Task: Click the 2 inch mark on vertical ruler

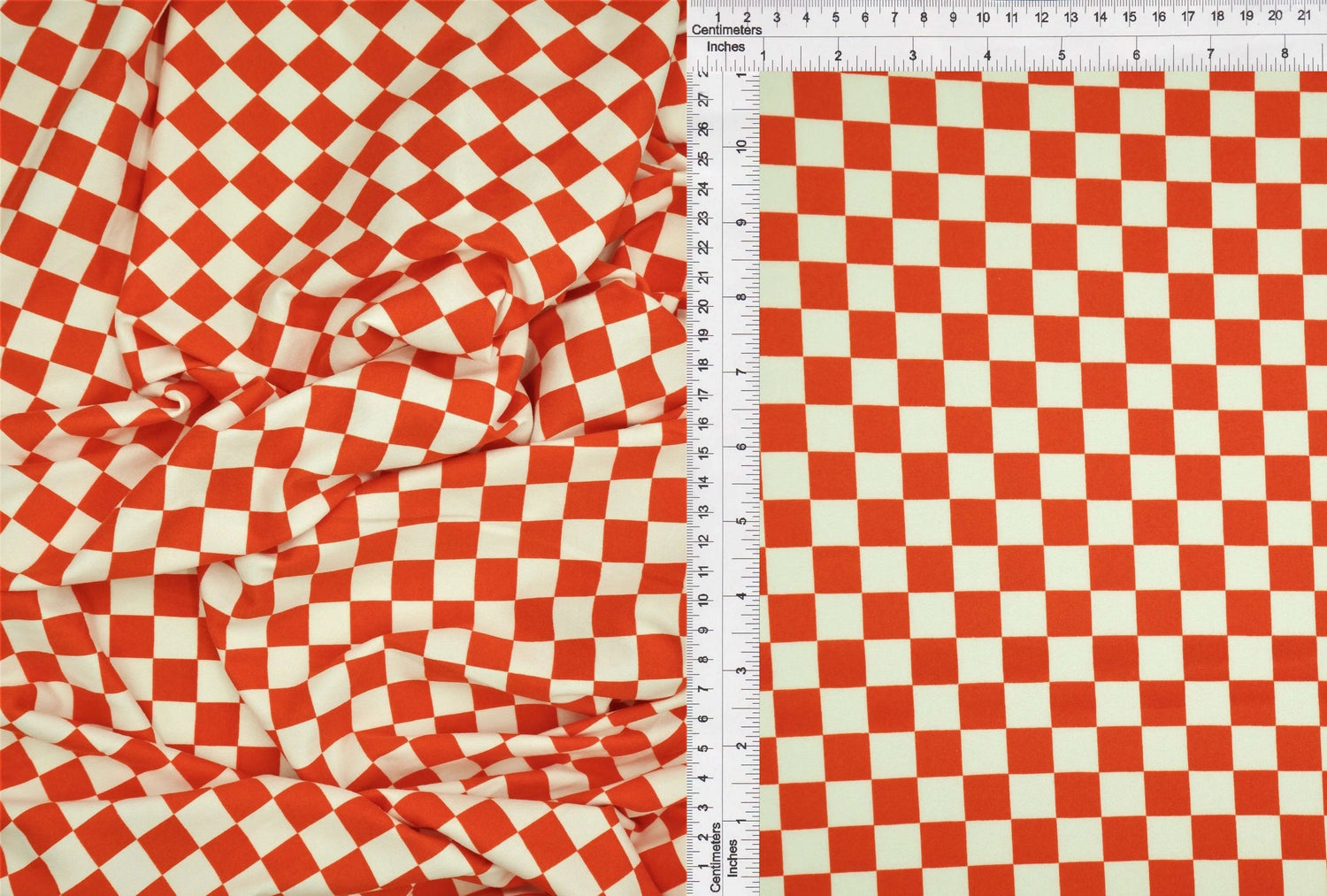Action: coord(741,745)
